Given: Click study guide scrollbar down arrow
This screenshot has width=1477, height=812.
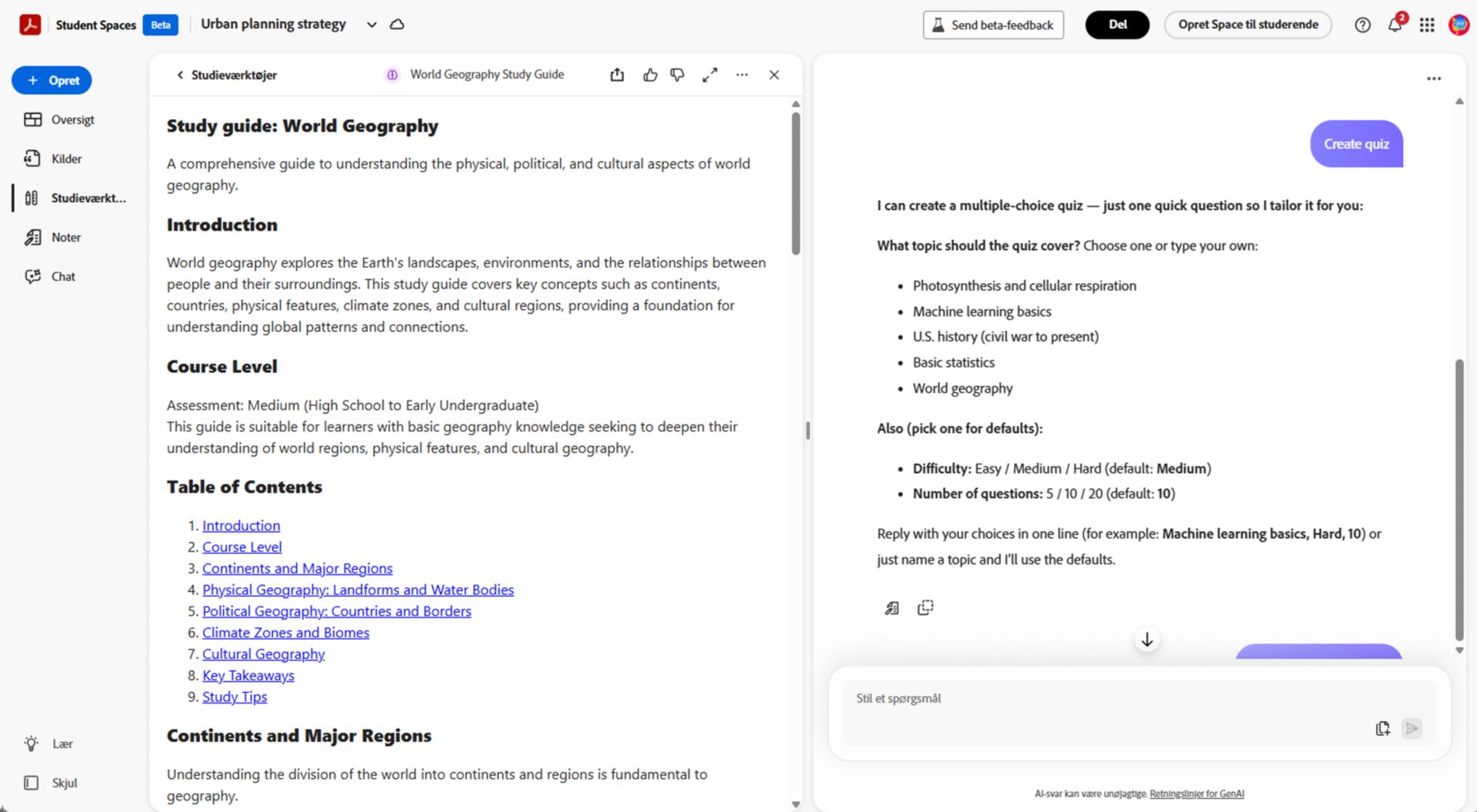Looking at the screenshot, I should pyautogui.click(x=796, y=804).
